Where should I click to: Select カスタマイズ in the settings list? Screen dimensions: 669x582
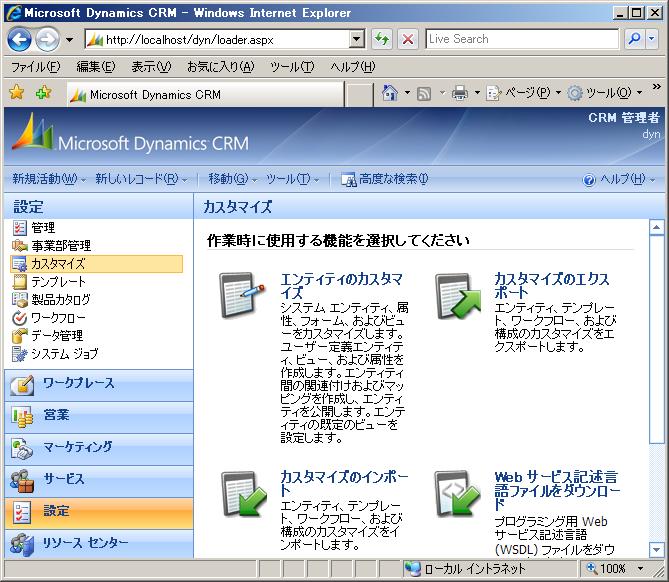(x=96, y=264)
